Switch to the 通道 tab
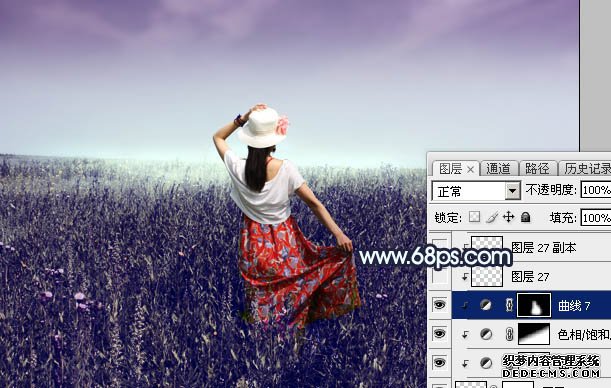 pyautogui.click(x=498, y=169)
